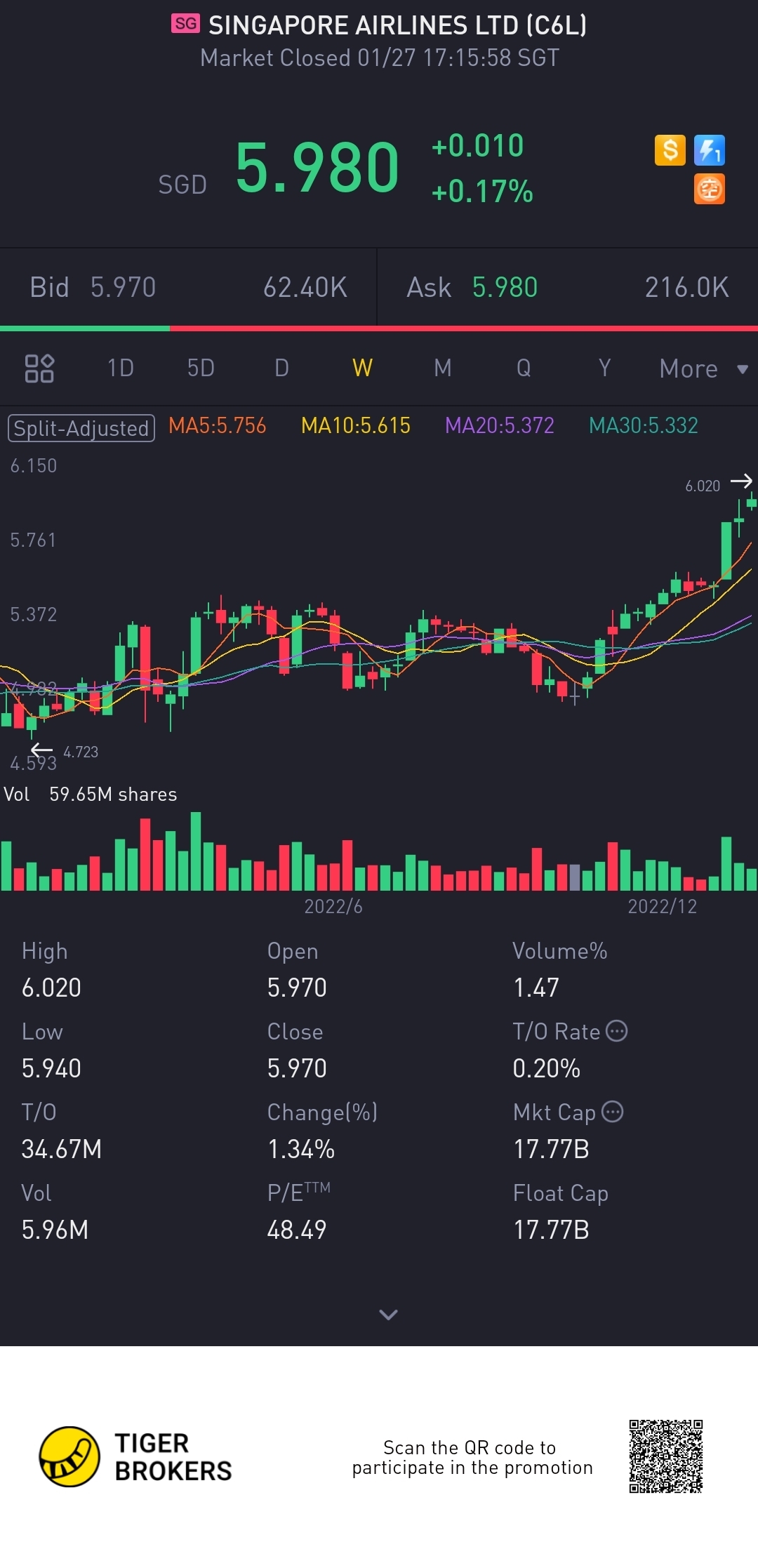Screen dimensions: 758x1568
Task: Switch chart to 5D timeframe
Action: [x=201, y=368]
